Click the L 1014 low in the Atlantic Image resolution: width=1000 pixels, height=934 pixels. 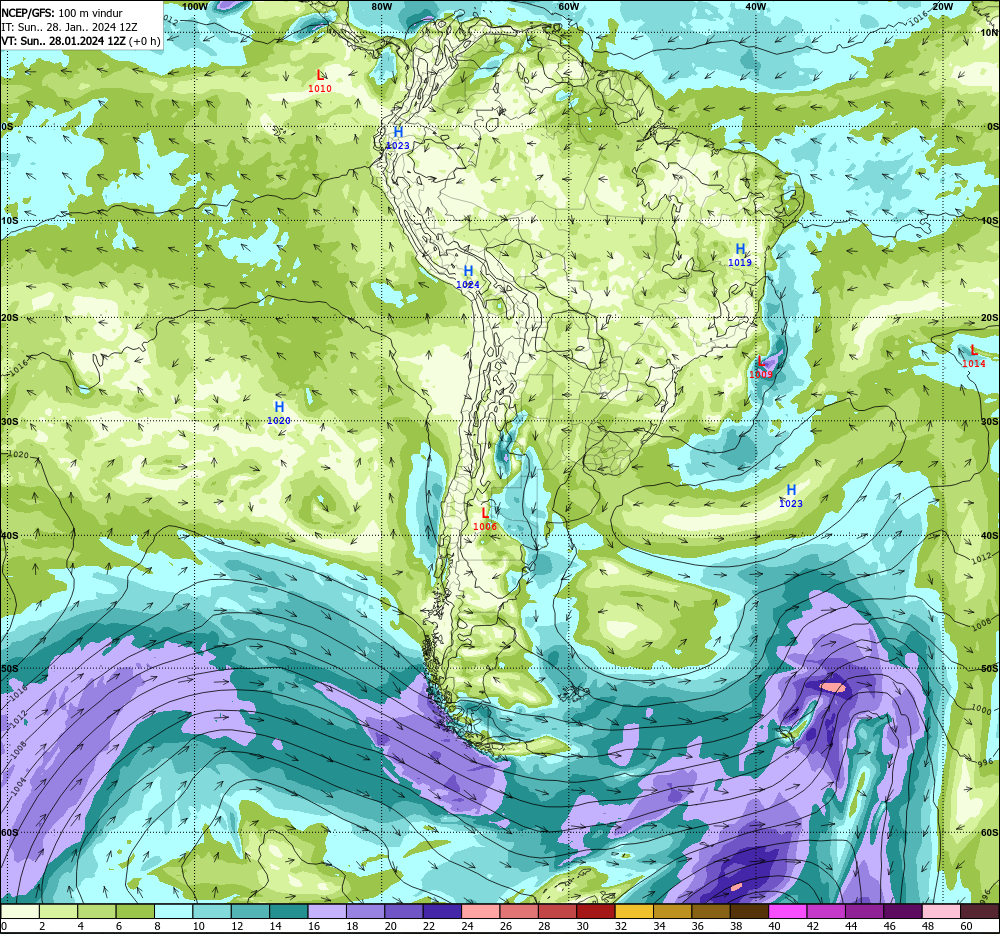pyautogui.click(x=974, y=356)
